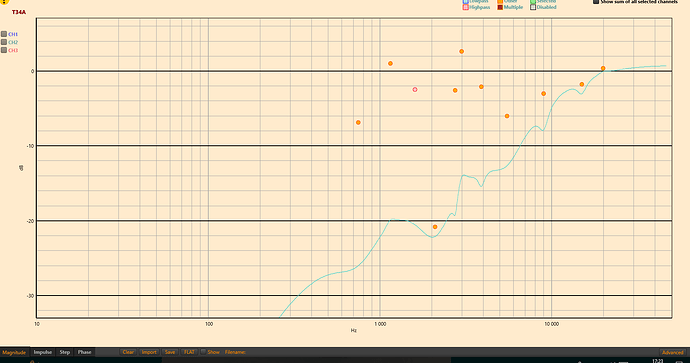Select the pink highpass point near 1600 Hz

tap(415, 89)
